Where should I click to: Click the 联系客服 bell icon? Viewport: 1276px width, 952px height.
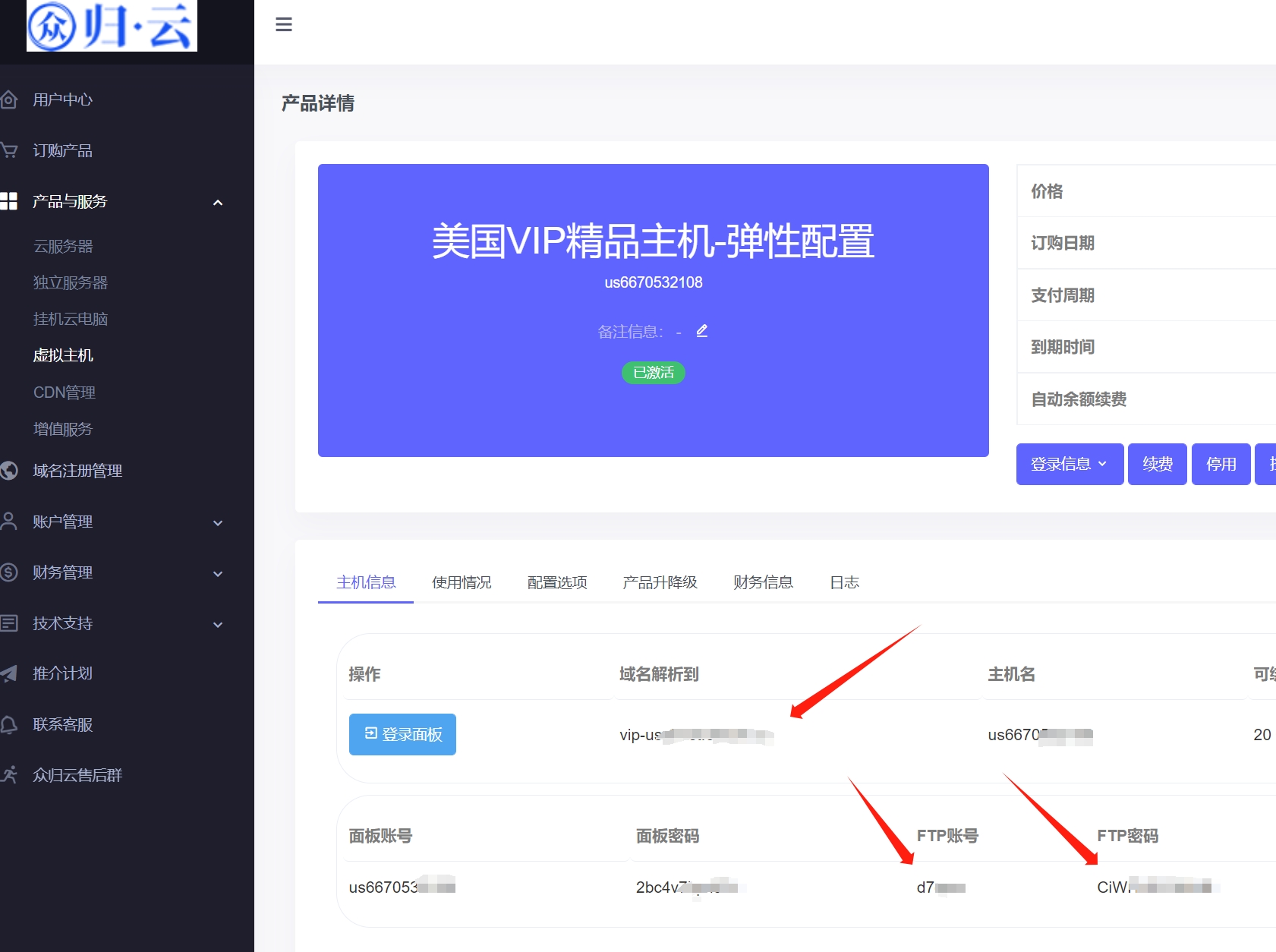pos(9,724)
